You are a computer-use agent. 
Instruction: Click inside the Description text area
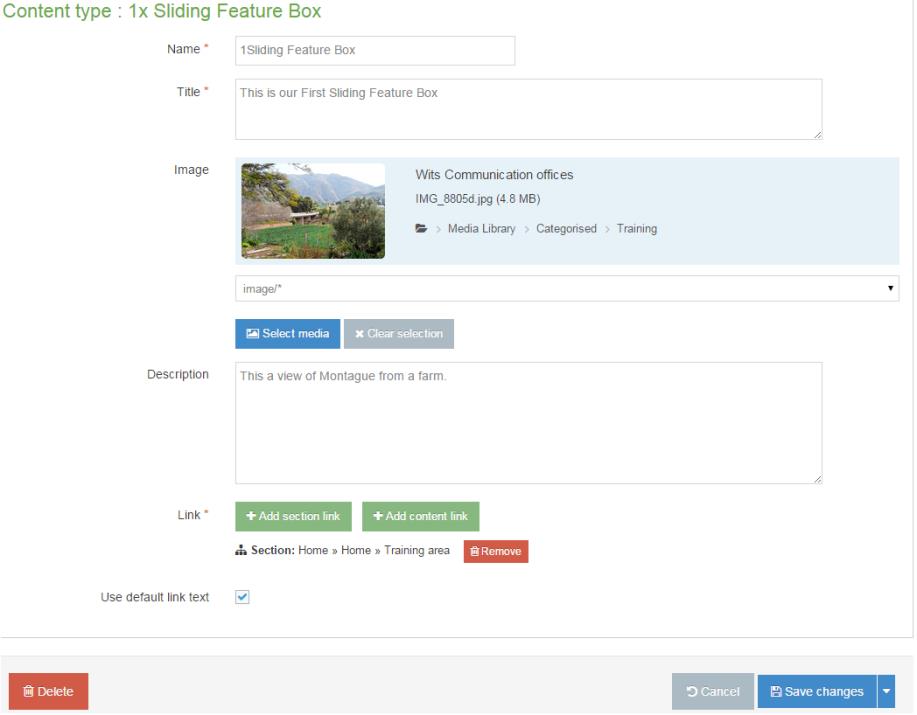529,423
